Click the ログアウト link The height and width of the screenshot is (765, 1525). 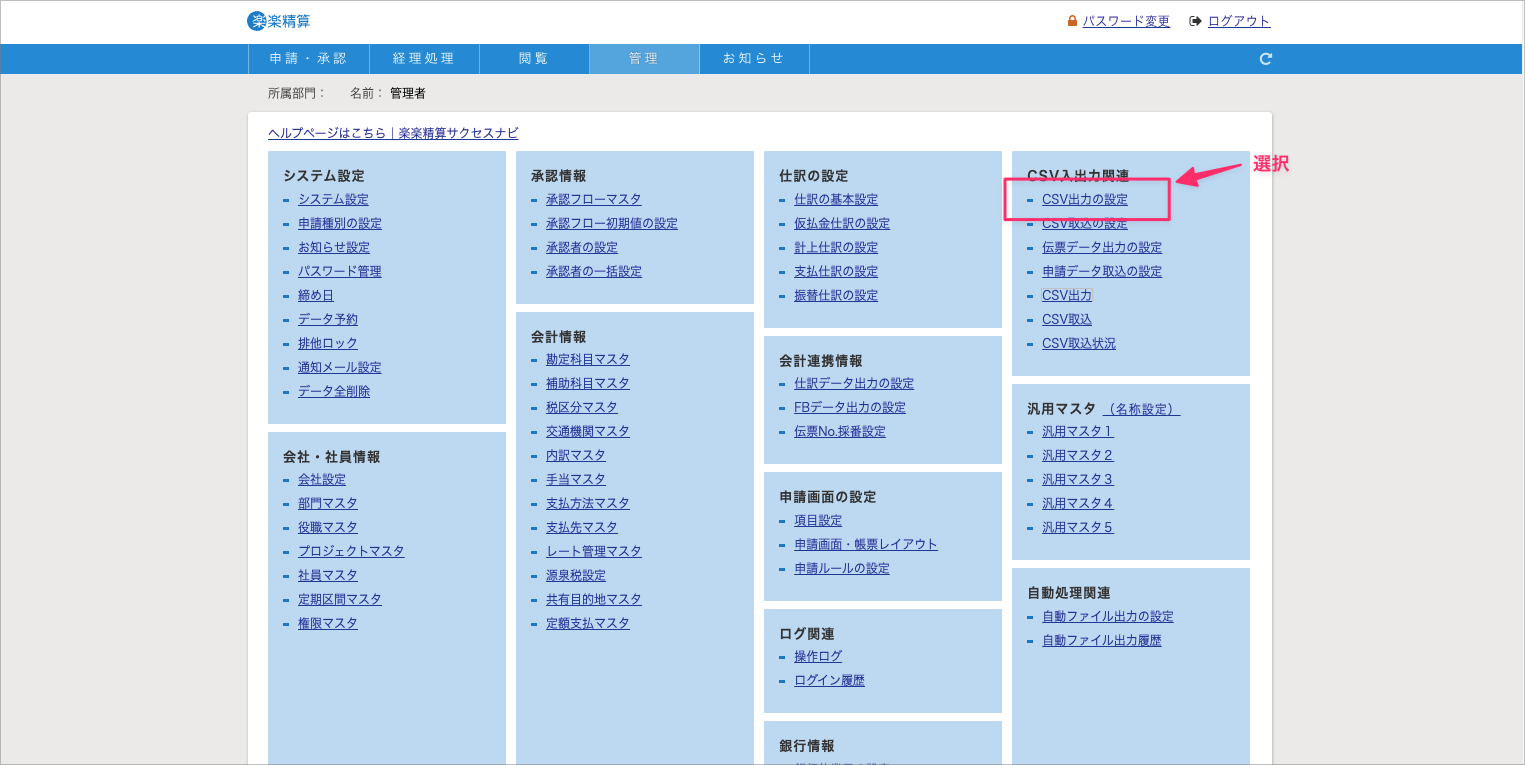click(x=1239, y=21)
